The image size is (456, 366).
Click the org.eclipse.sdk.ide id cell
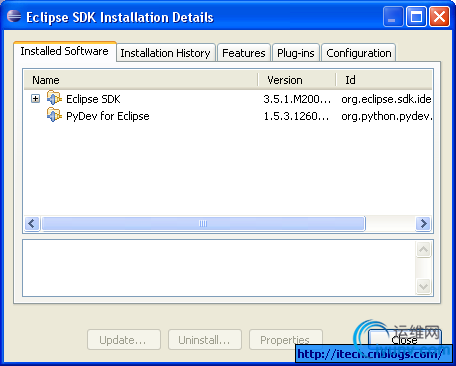(386, 99)
